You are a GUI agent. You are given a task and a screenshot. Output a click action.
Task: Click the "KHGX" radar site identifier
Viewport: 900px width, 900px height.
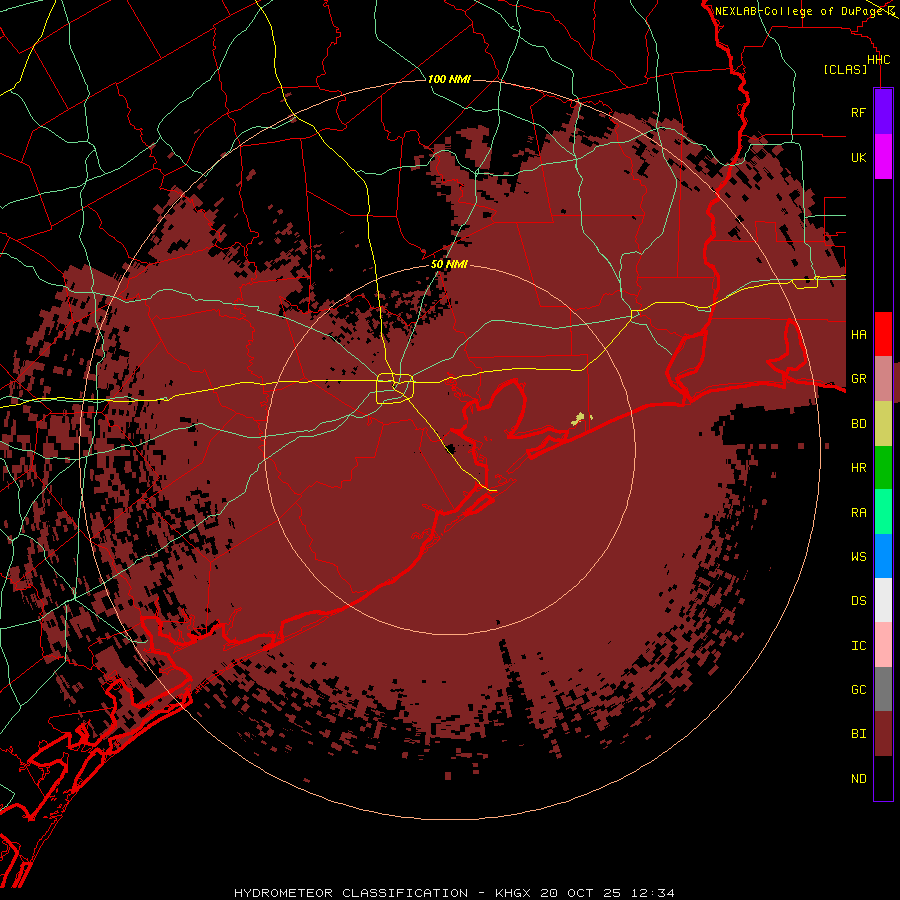point(516,893)
